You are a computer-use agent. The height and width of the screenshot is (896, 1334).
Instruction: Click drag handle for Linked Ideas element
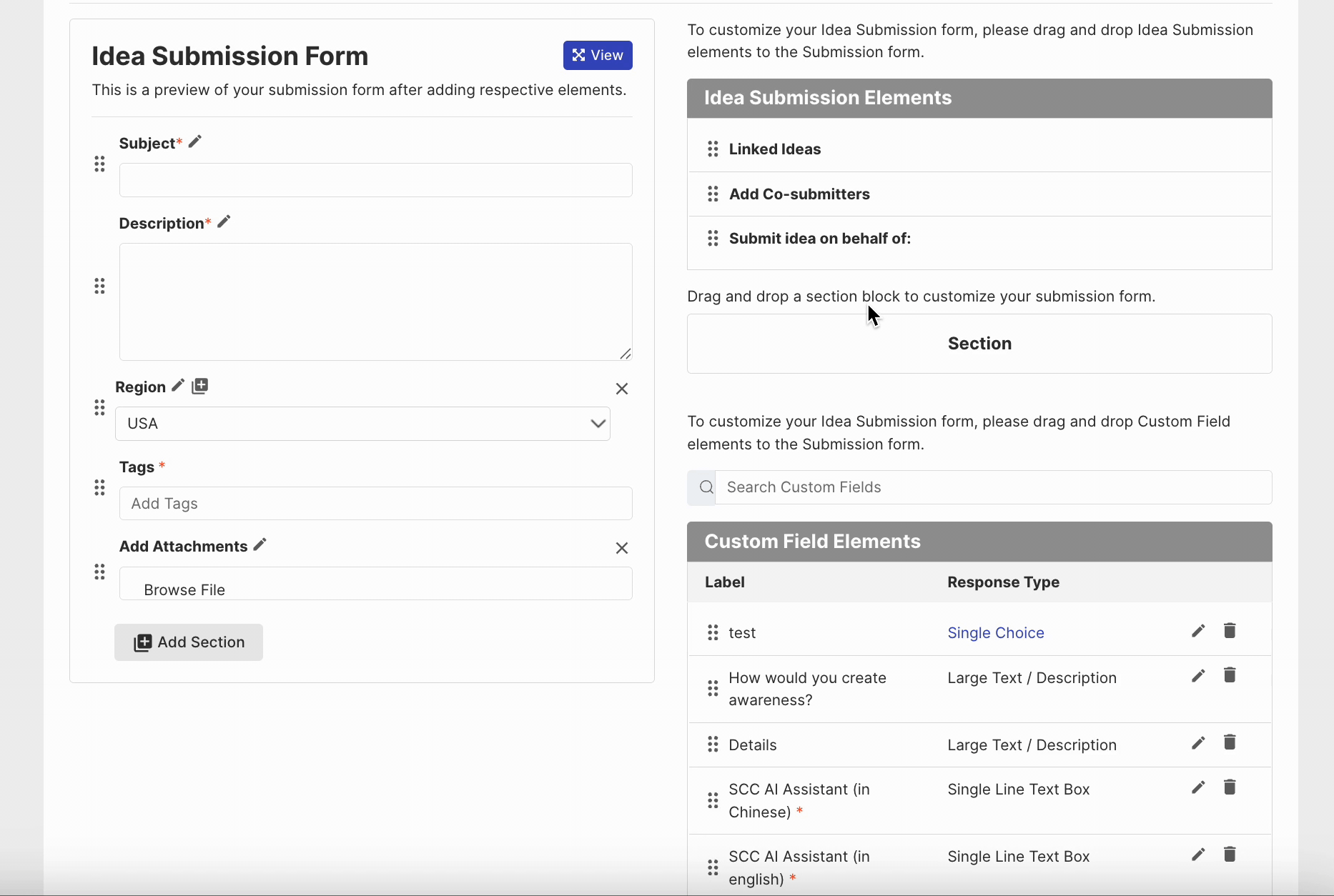(713, 149)
